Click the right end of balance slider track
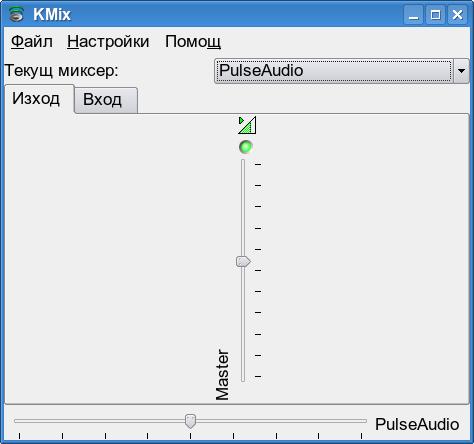The width and height of the screenshot is (474, 444). (x=363, y=421)
